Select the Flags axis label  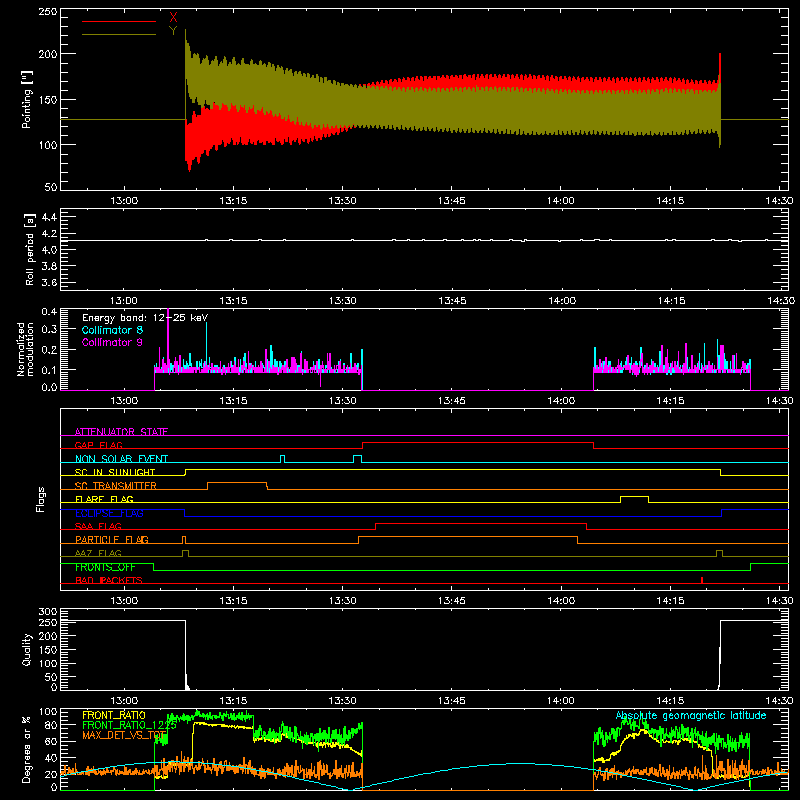[40, 499]
